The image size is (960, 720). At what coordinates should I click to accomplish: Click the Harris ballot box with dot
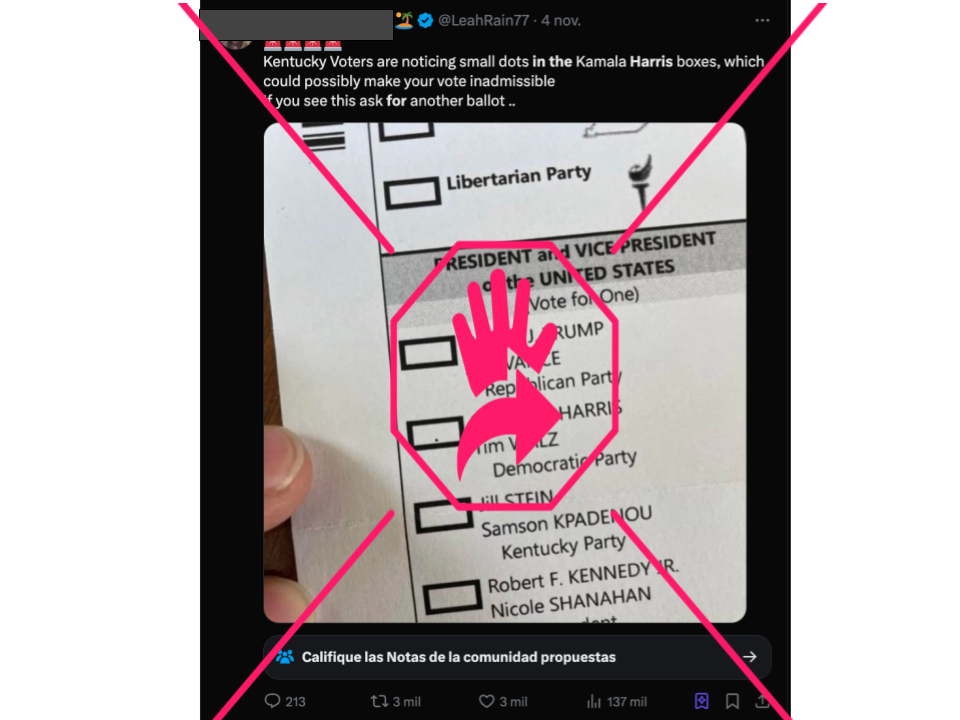(x=435, y=433)
